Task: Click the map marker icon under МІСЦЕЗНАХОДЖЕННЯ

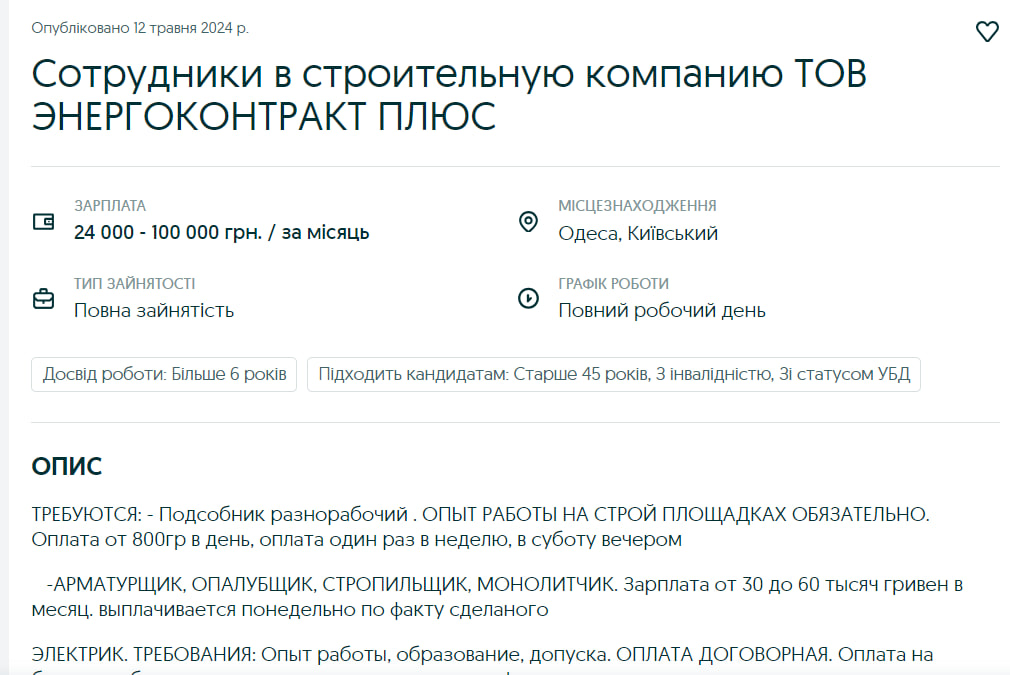Action: (x=529, y=222)
